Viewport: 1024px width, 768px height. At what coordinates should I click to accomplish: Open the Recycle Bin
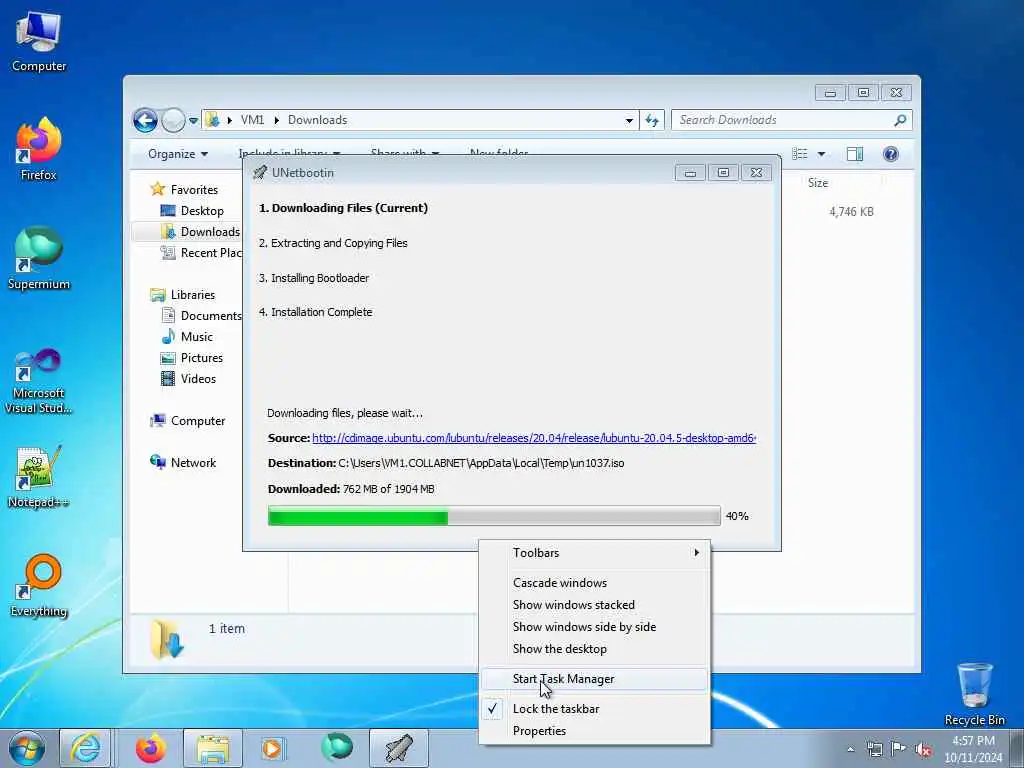click(x=974, y=694)
